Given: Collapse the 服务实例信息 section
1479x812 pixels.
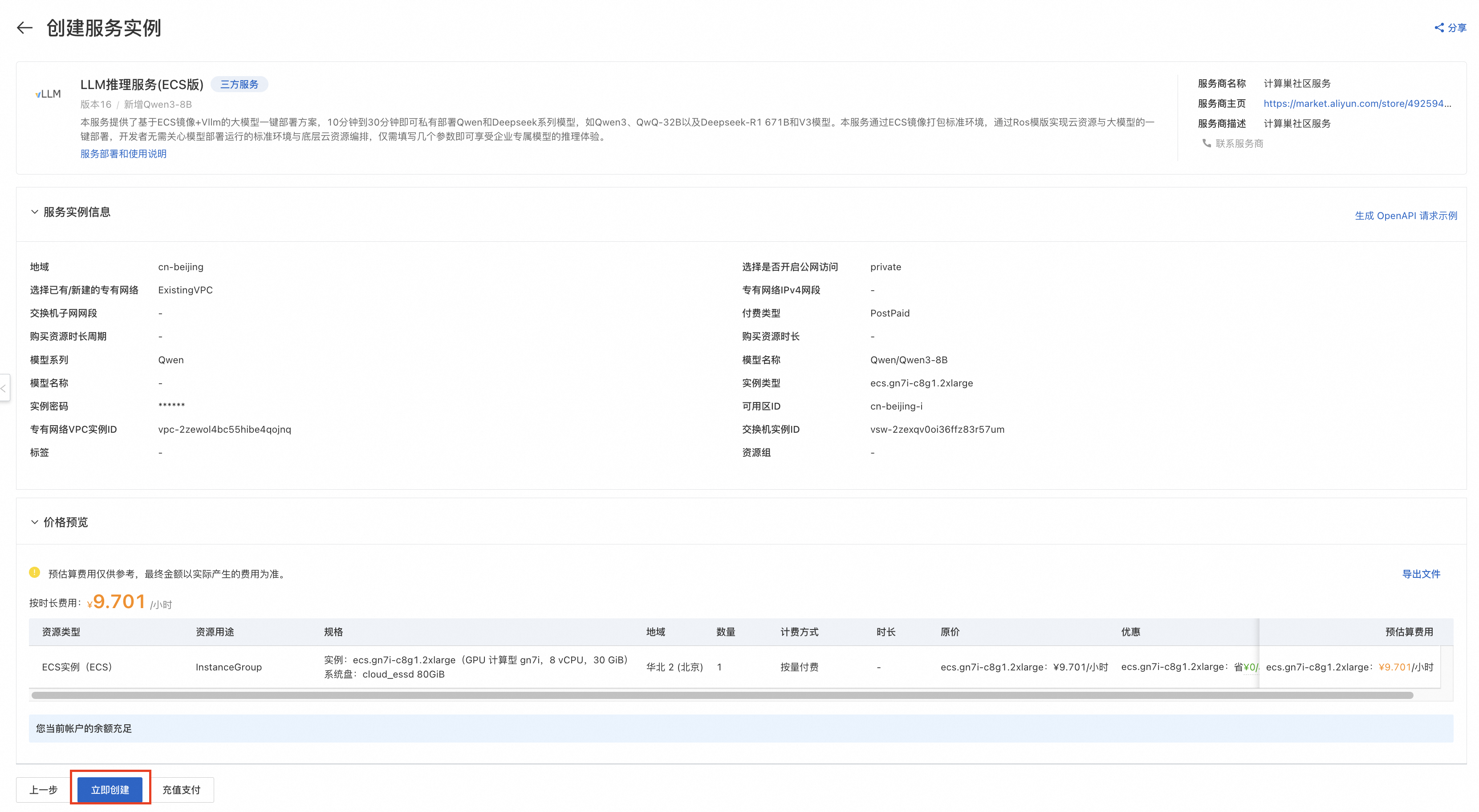Looking at the screenshot, I should (34, 212).
